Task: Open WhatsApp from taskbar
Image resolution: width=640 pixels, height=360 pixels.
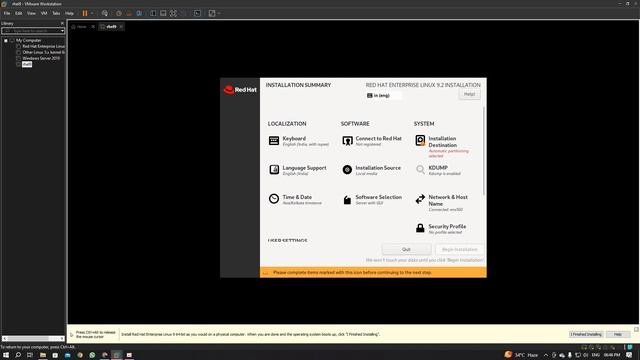Action: click(x=92, y=355)
